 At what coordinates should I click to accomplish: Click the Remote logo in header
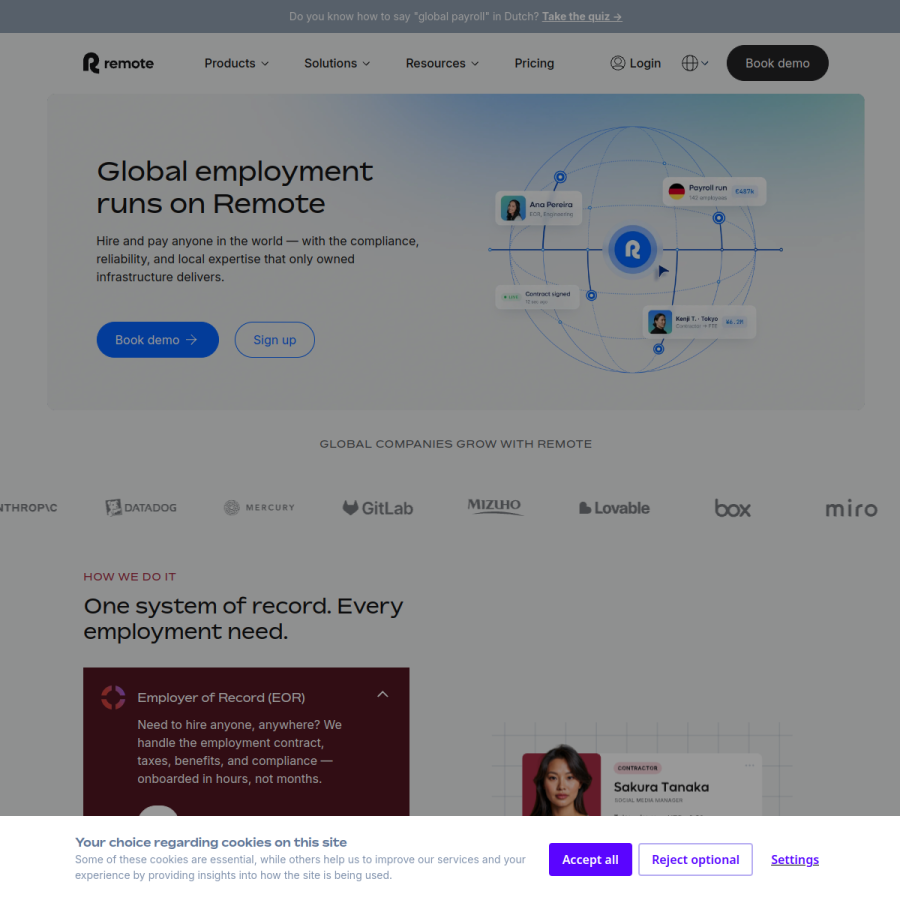point(118,63)
